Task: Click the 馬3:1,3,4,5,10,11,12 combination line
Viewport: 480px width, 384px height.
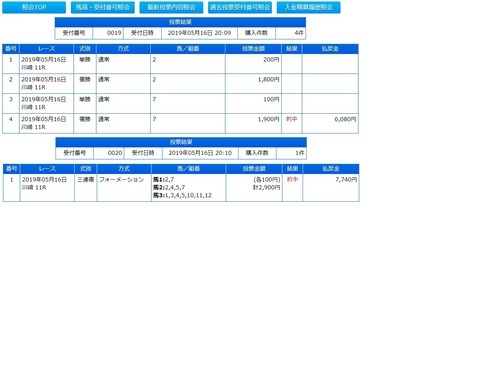Action: 182,196
